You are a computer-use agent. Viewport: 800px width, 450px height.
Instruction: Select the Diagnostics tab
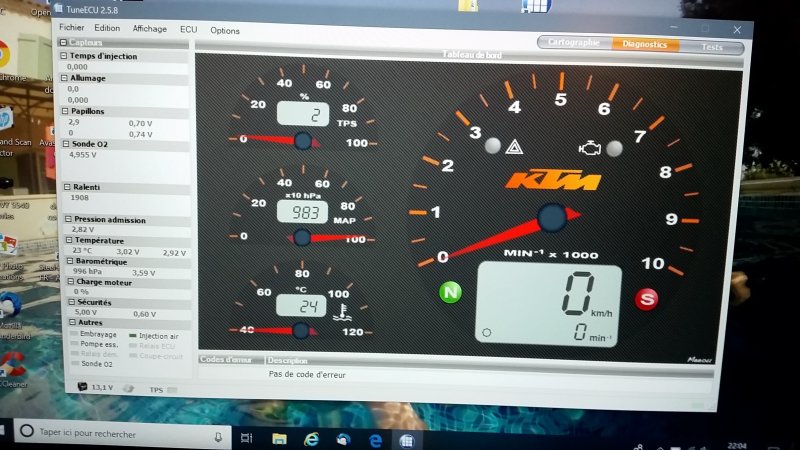click(x=645, y=44)
